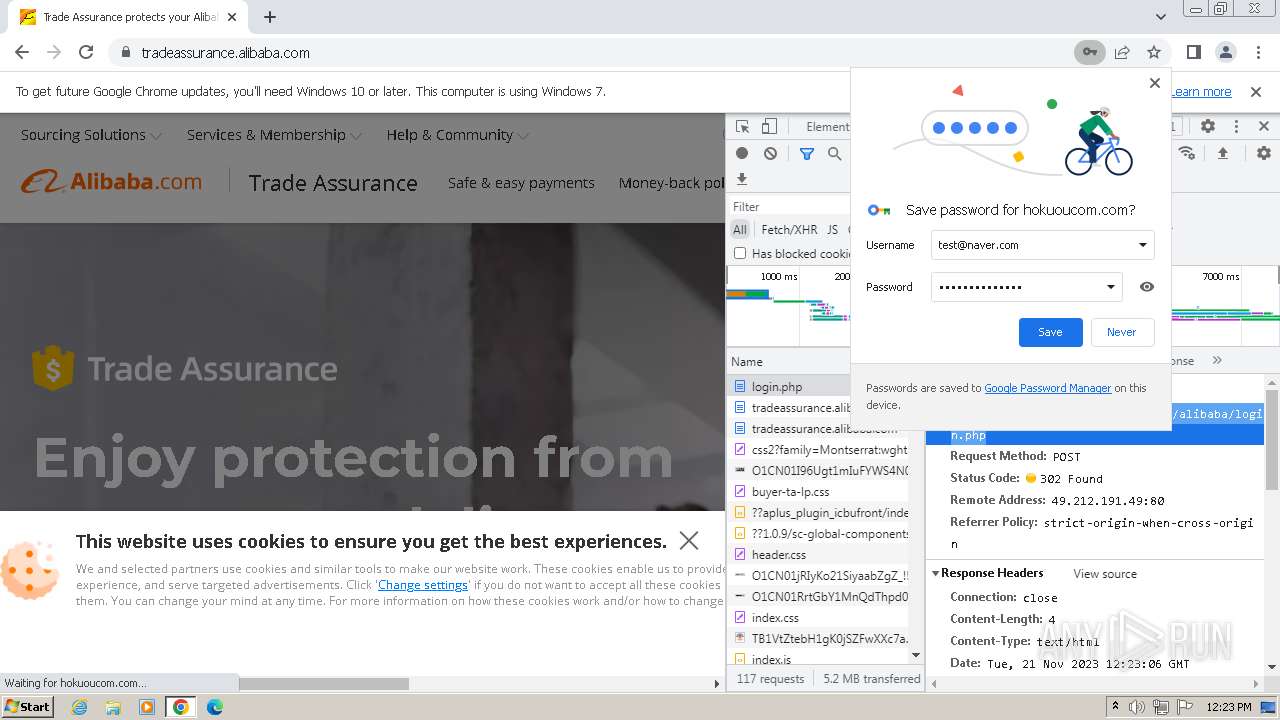The height and width of the screenshot is (720, 1280).
Task: Open Internet Explorer from taskbar
Action: pos(79,707)
